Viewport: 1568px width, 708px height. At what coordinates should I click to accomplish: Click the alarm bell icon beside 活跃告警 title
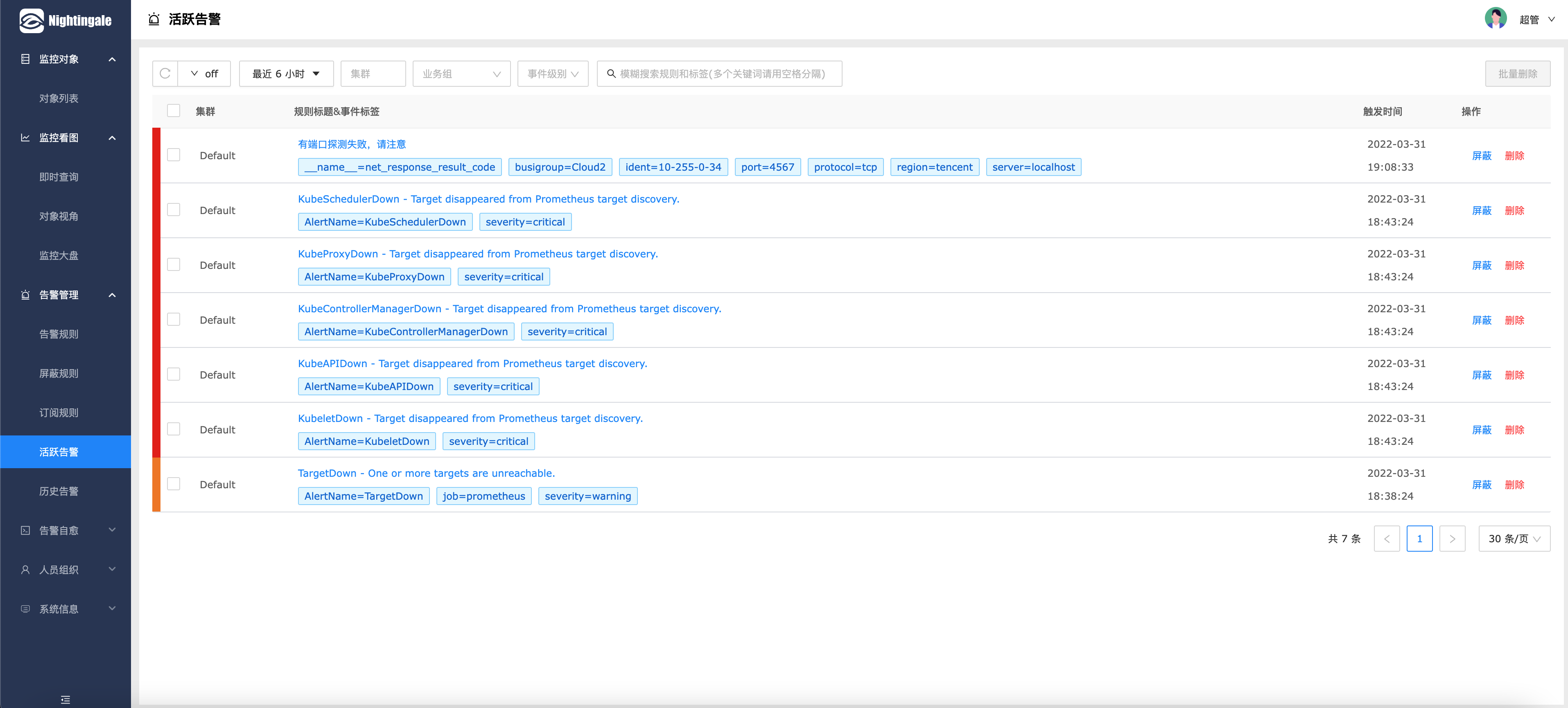154,20
